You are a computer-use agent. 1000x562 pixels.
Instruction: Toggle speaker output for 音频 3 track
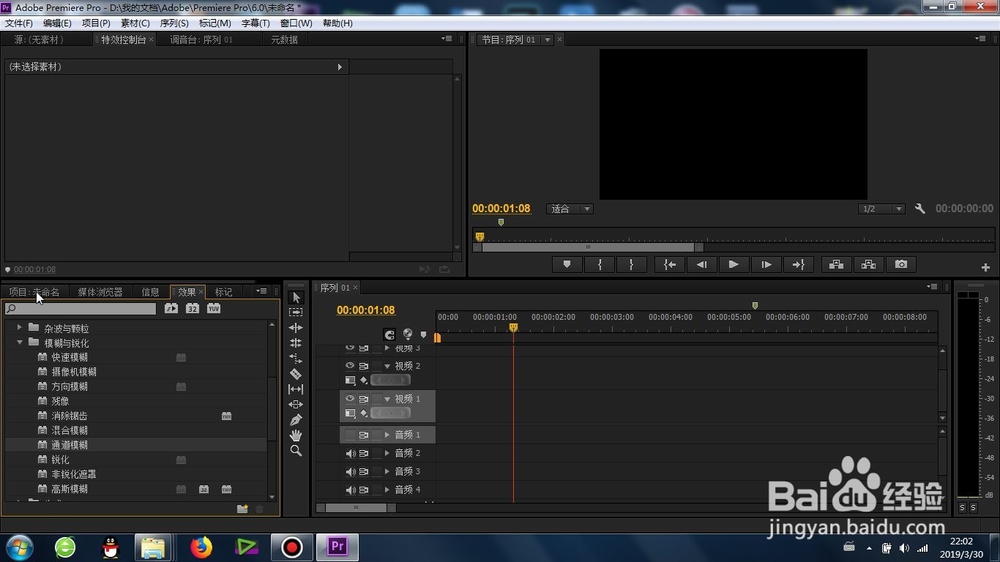tap(350, 471)
